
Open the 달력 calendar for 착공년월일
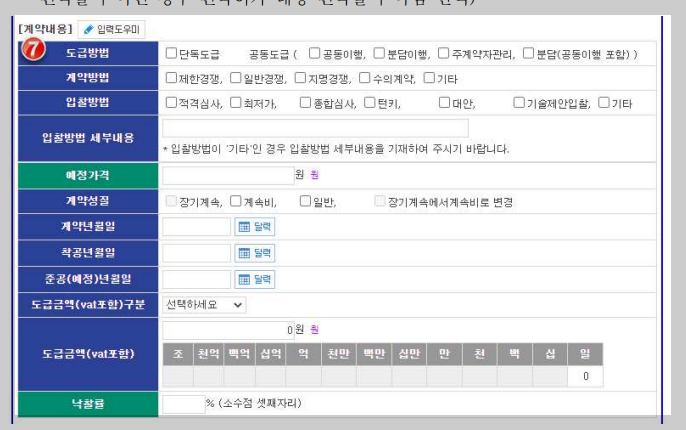[255, 253]
